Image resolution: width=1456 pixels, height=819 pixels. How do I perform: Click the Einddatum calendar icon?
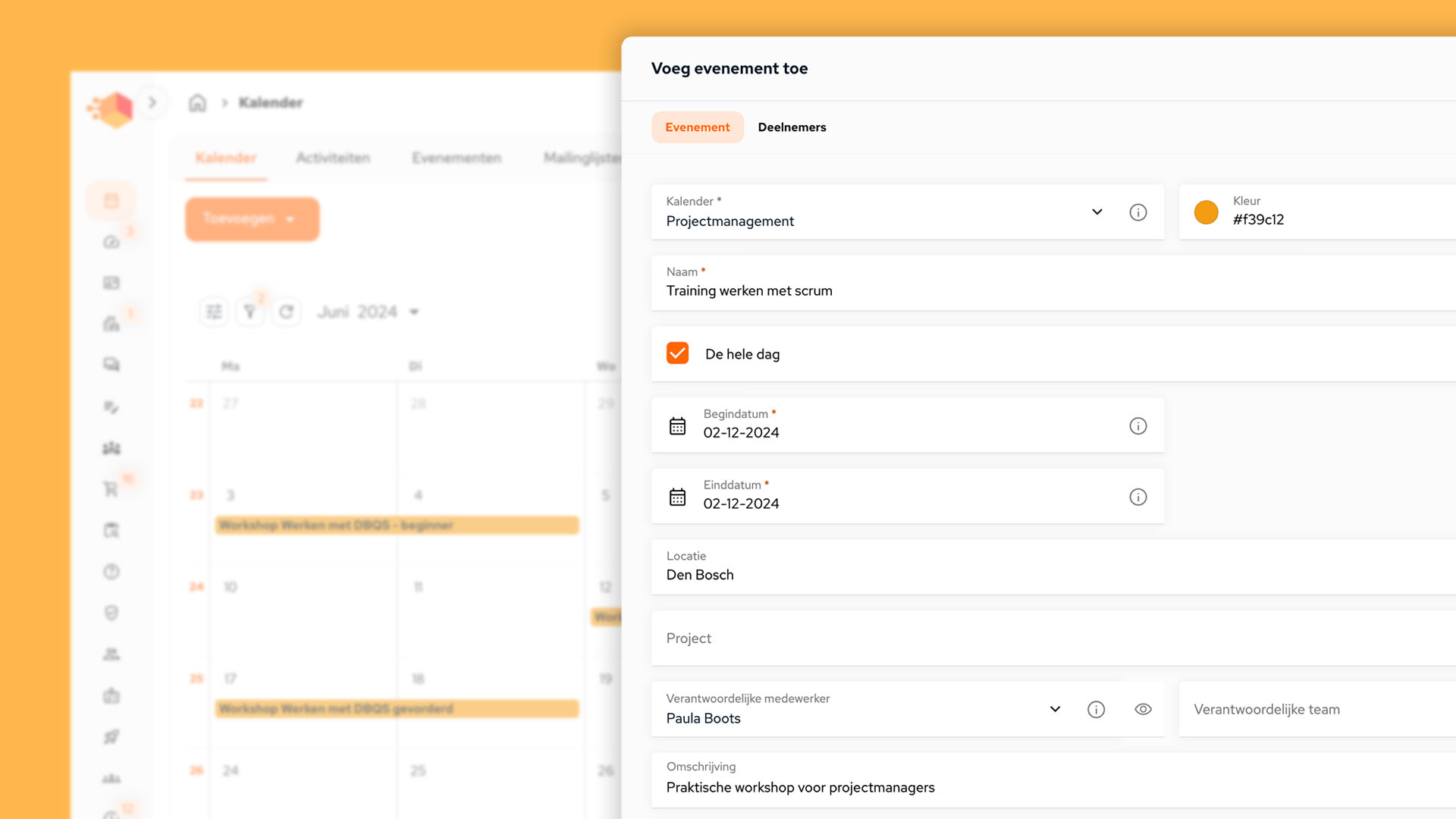point(677,497)
